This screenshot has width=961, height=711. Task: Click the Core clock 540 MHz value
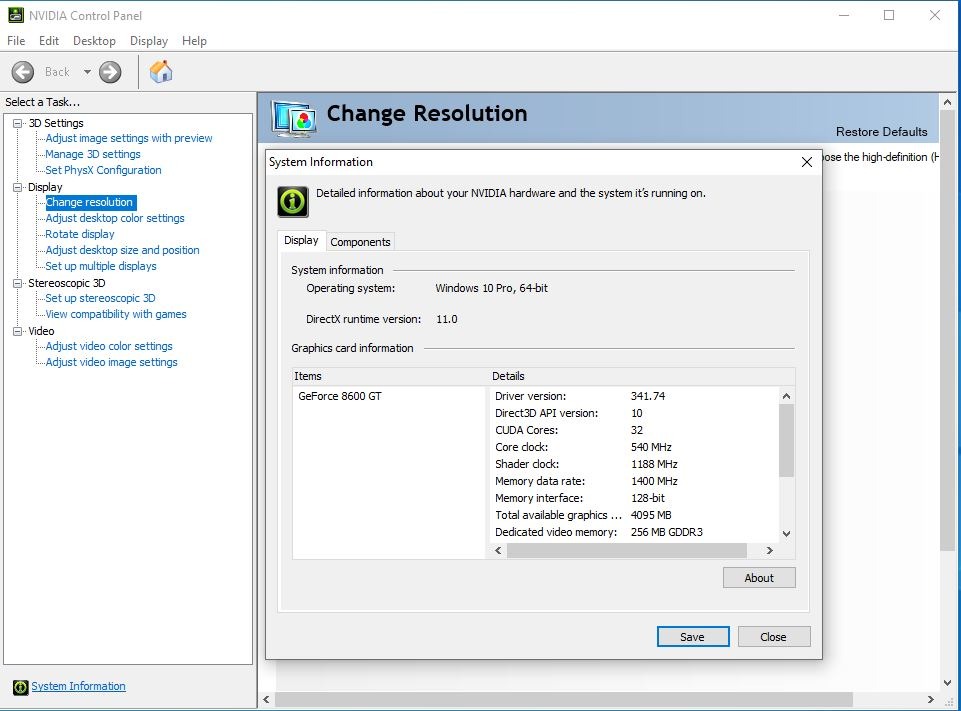(651, 447)
